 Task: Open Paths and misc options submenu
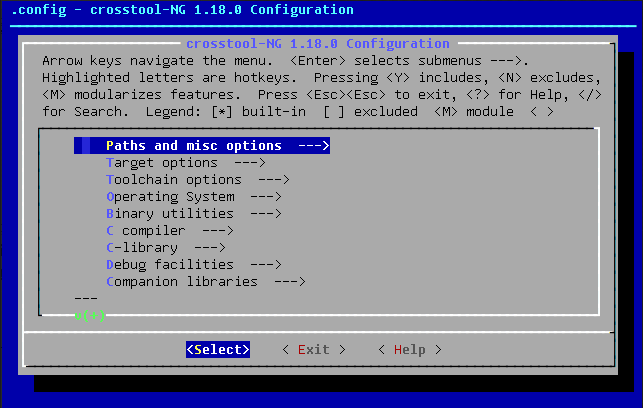(x=202, y=146)
